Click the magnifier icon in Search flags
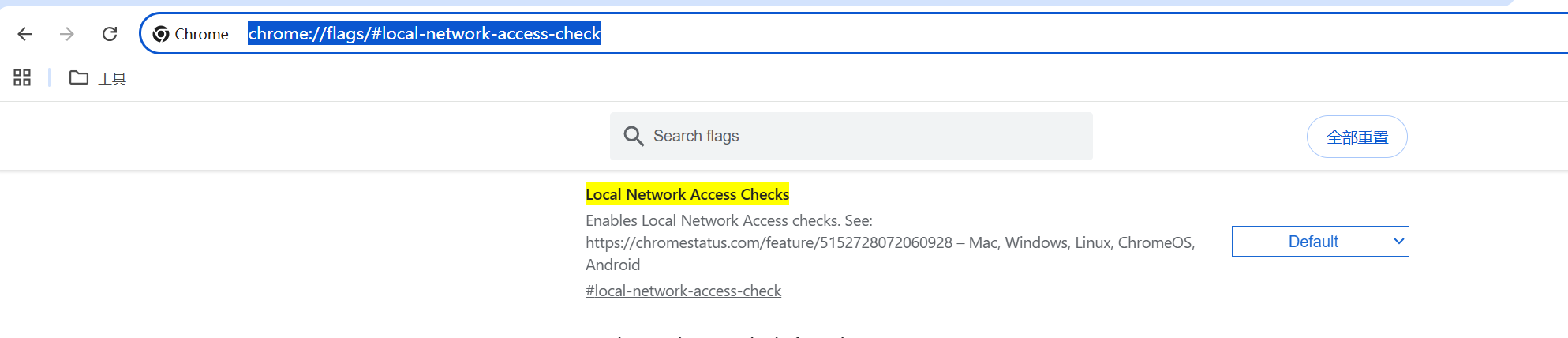 coord(633,136)
